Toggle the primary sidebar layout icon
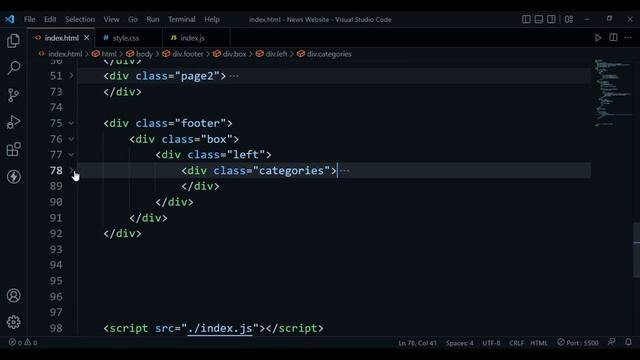 coord(526,19)
